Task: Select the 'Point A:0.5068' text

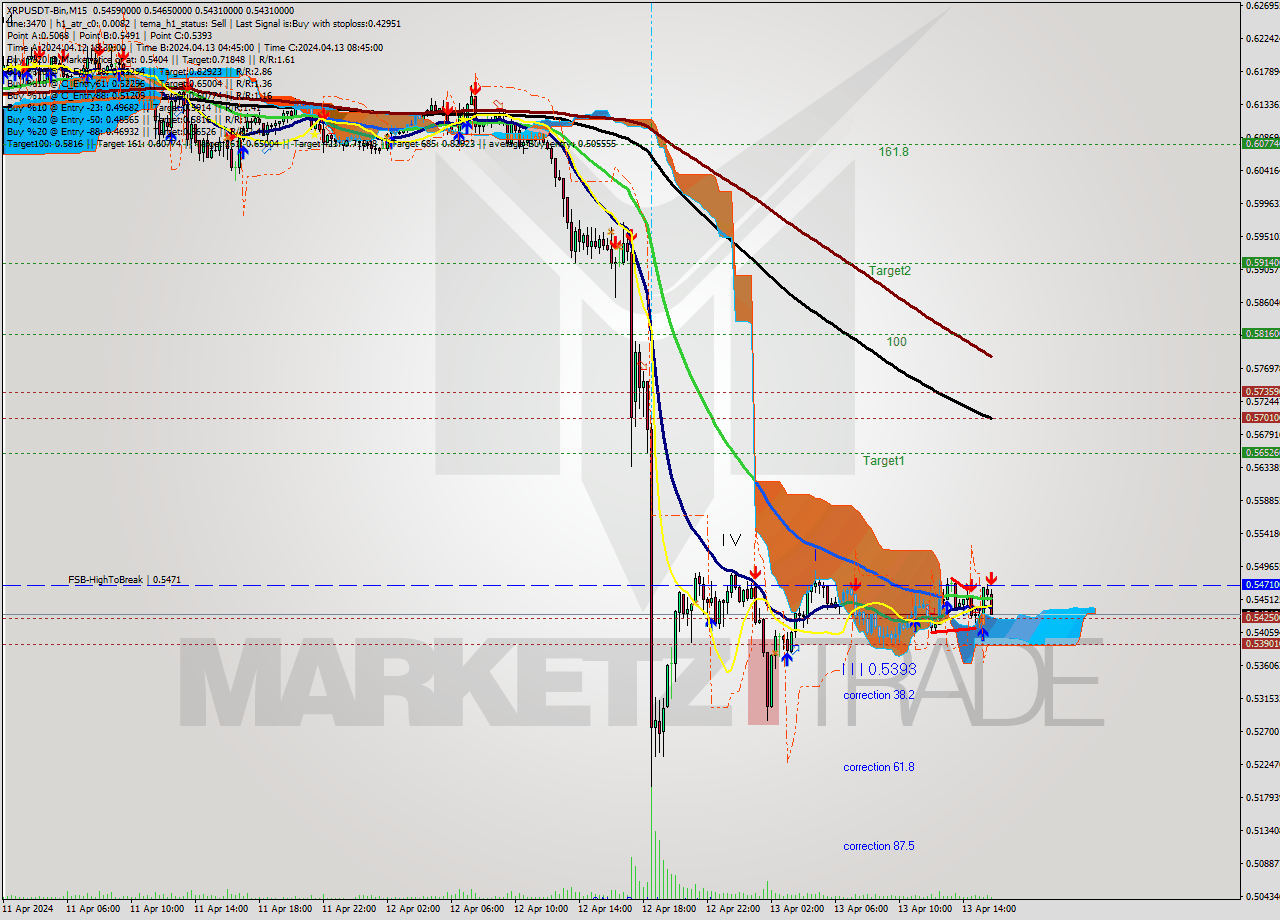Action: [x=38, y=35]
